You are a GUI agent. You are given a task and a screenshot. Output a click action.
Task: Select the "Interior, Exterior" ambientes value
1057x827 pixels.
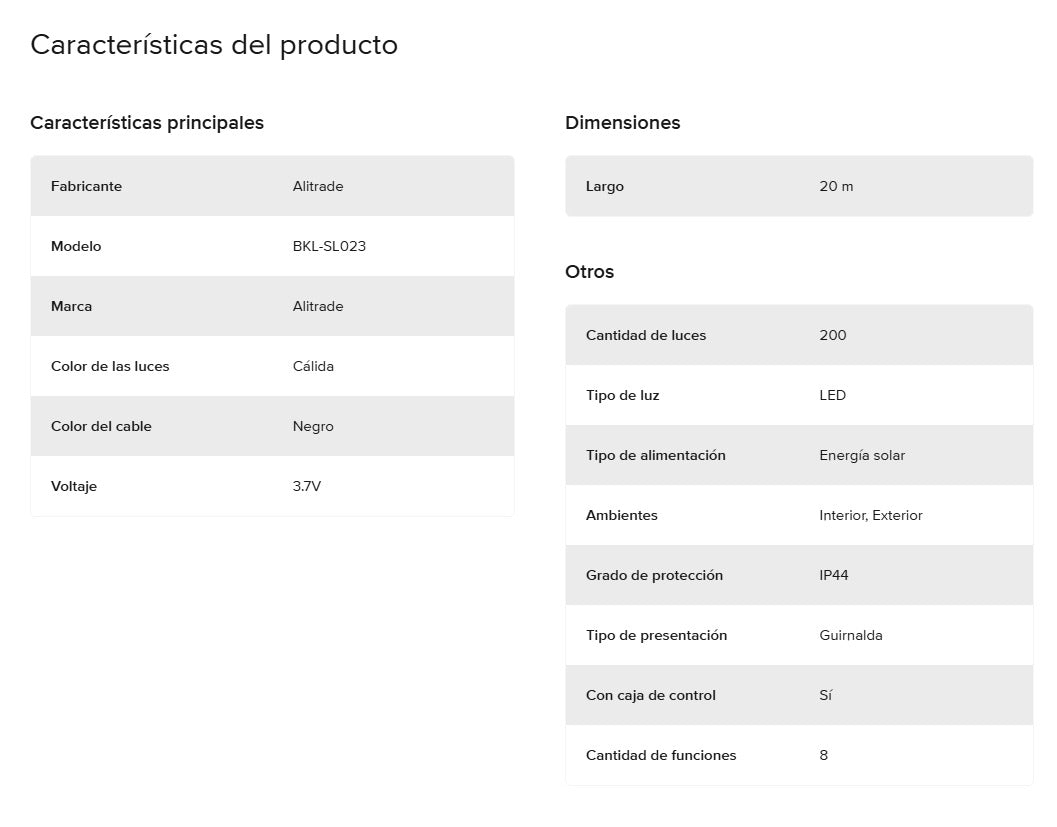click(x=870, y=516)
